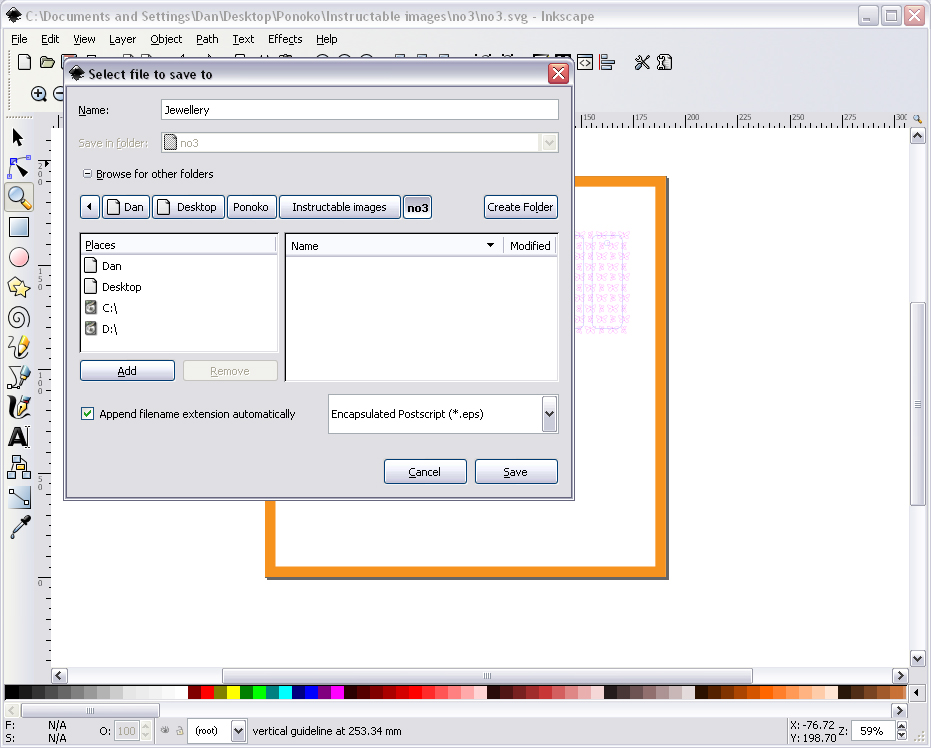Select the Star polygon tool
Screen dimensions: 931x748
point(19,287)
